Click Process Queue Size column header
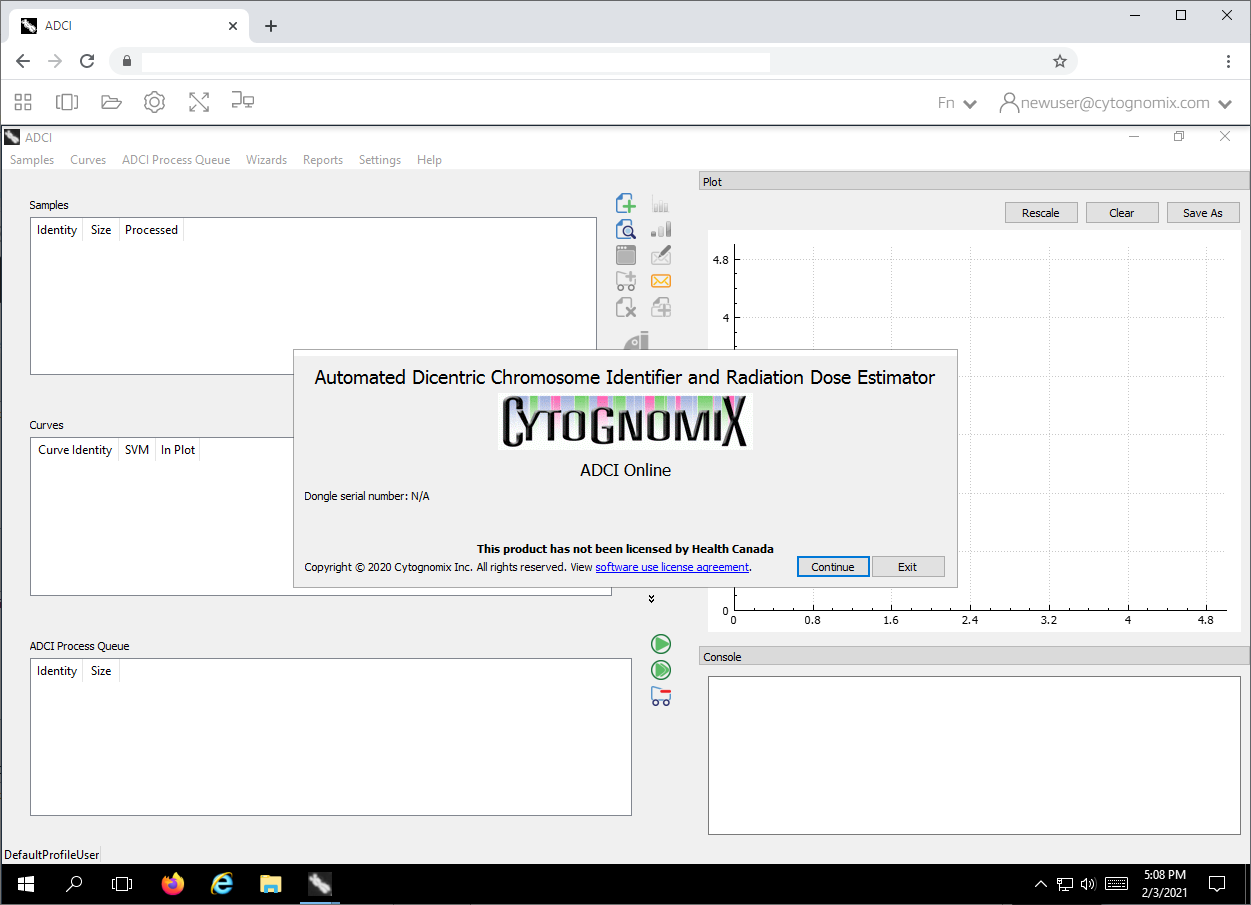This screenshot has height=905, width=1251. tap(101, 671)
